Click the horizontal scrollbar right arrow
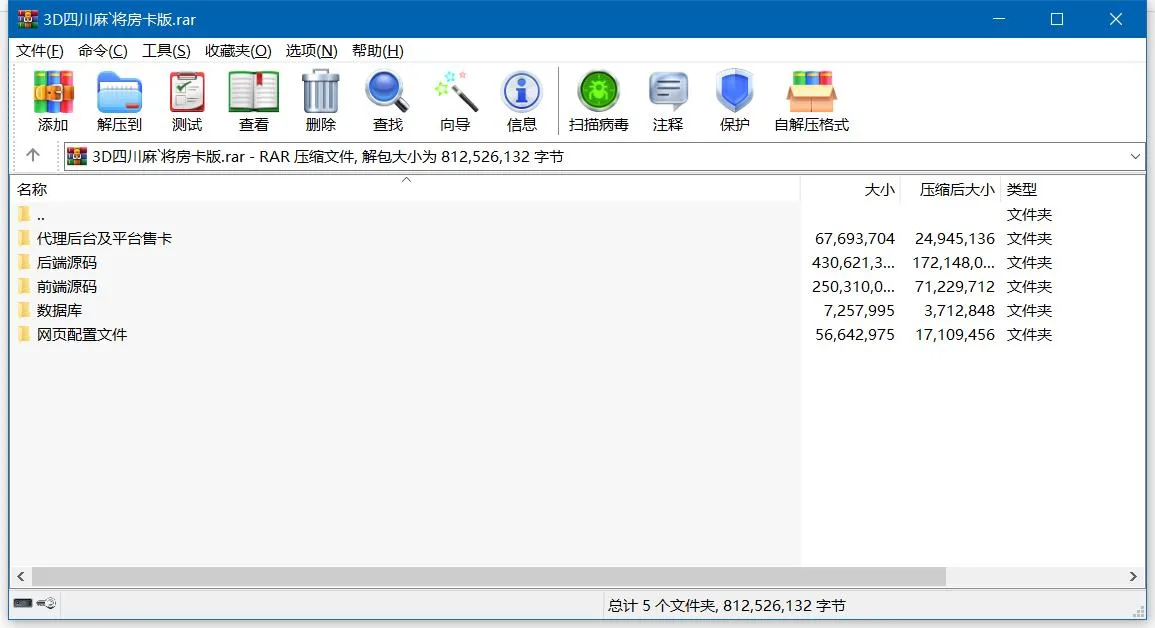This screenshot has height=628, width=1155. pos(1133,577)
